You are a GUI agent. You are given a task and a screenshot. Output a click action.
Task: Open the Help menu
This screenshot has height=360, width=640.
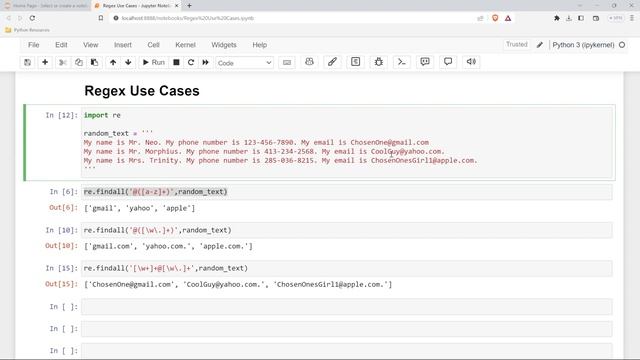pos(260,45)
